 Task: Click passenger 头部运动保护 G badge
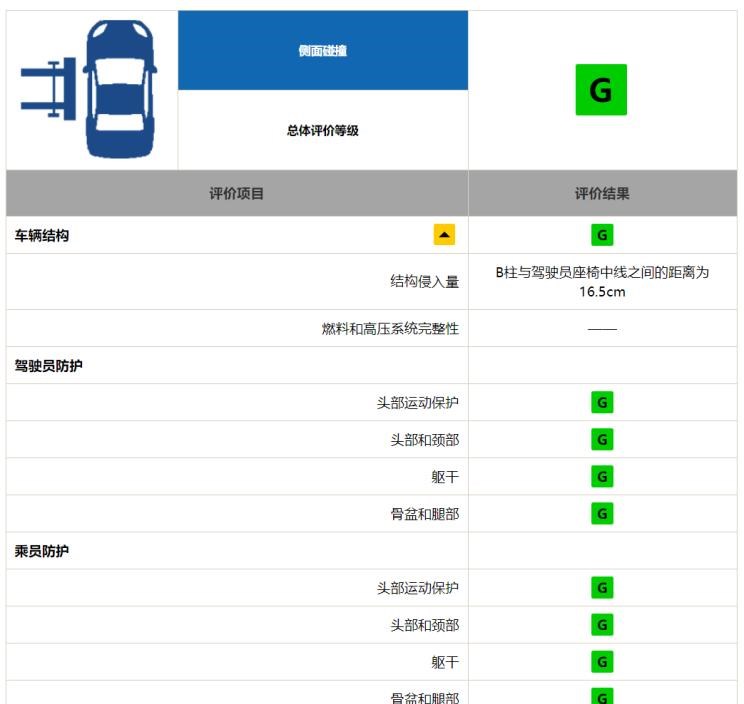click(x=602, y=588)
